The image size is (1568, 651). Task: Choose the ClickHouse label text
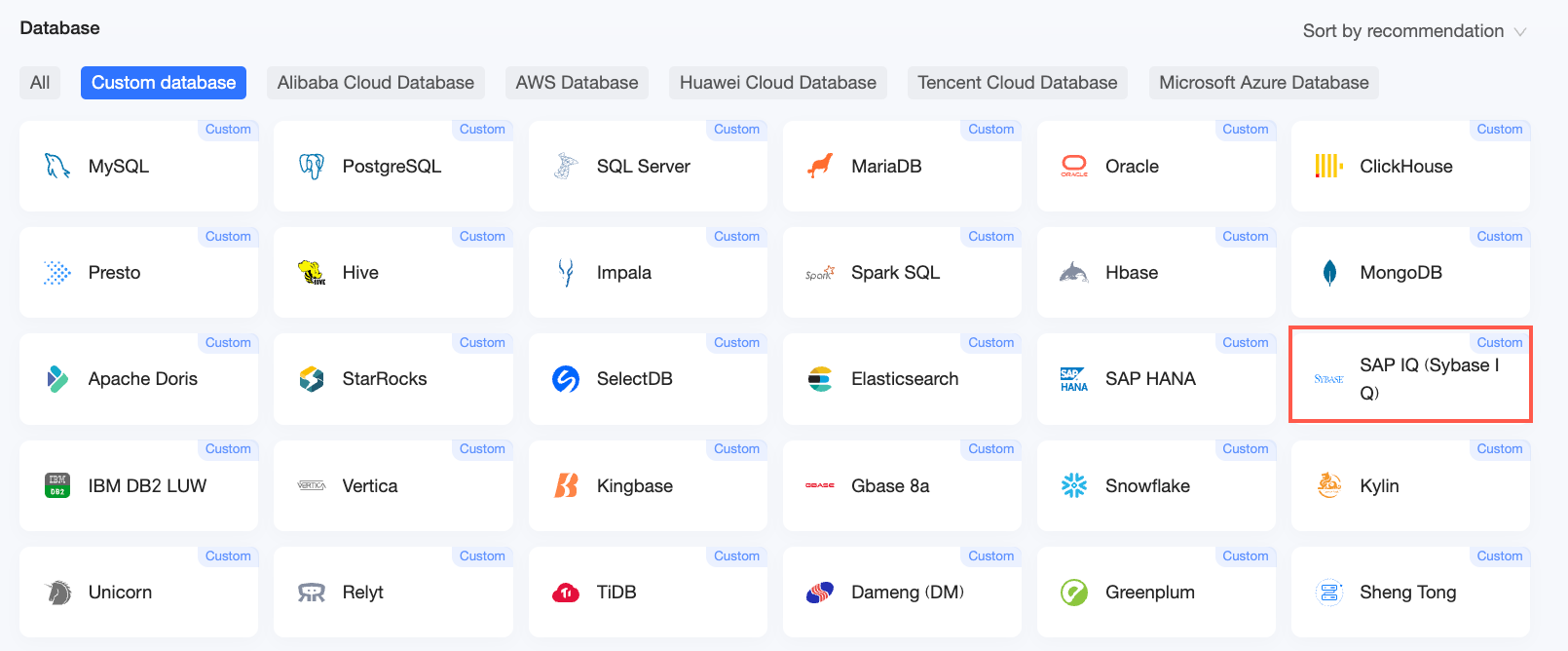[x=1406, y=167]
